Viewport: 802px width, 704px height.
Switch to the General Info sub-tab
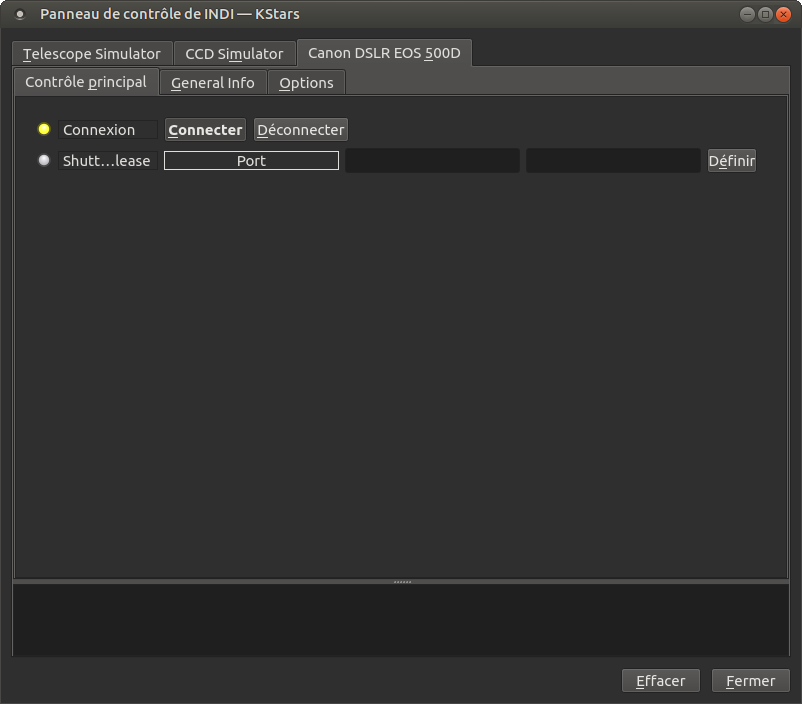(x=213, y=83)
